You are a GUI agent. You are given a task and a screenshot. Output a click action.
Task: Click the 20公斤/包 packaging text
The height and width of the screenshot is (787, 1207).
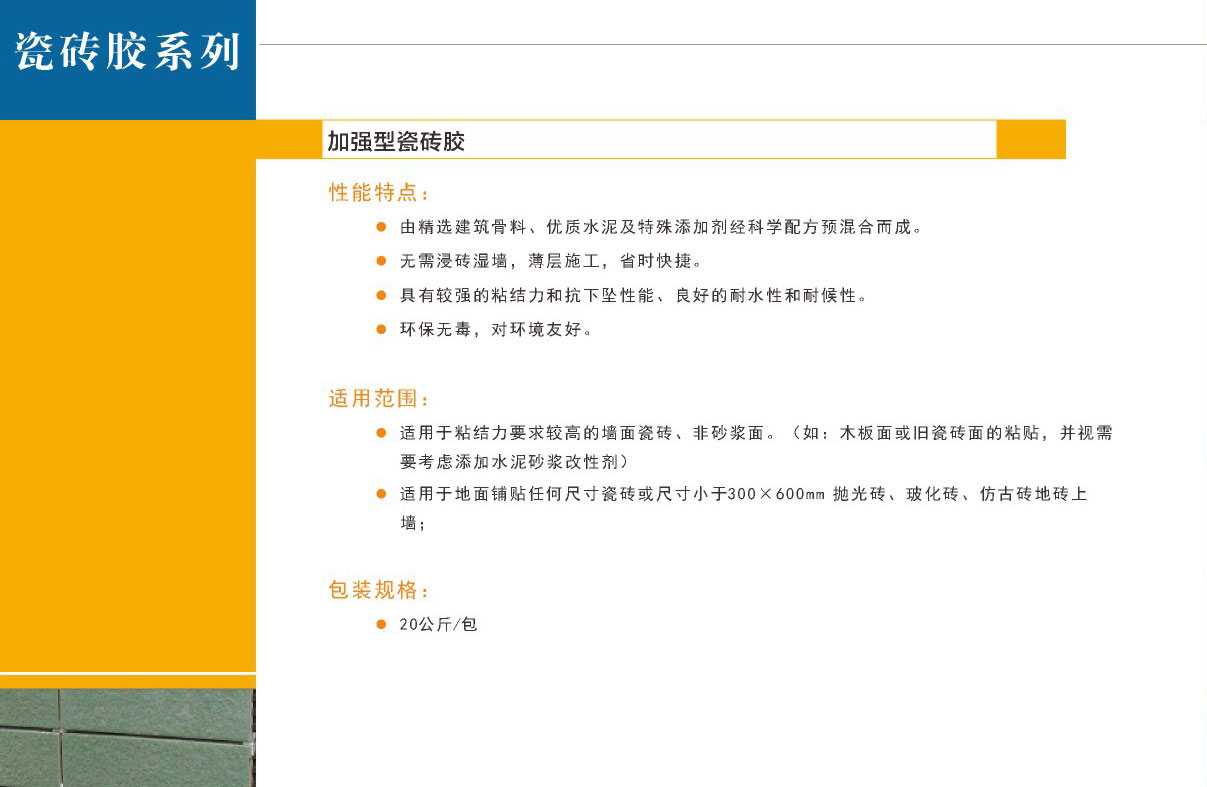click(x=439, y=624)
